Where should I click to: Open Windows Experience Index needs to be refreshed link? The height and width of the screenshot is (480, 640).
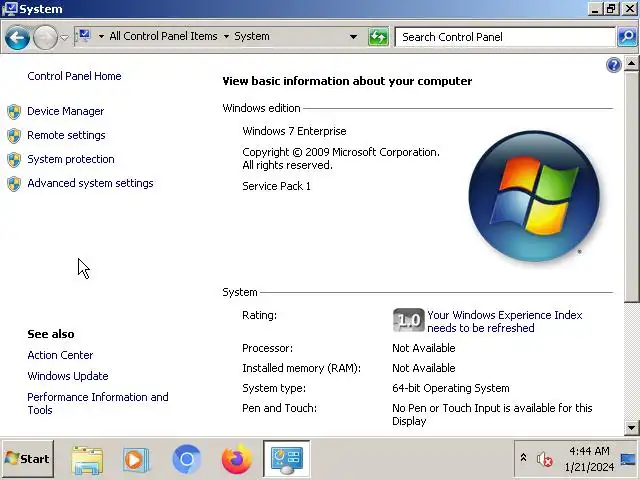(505, 322)
